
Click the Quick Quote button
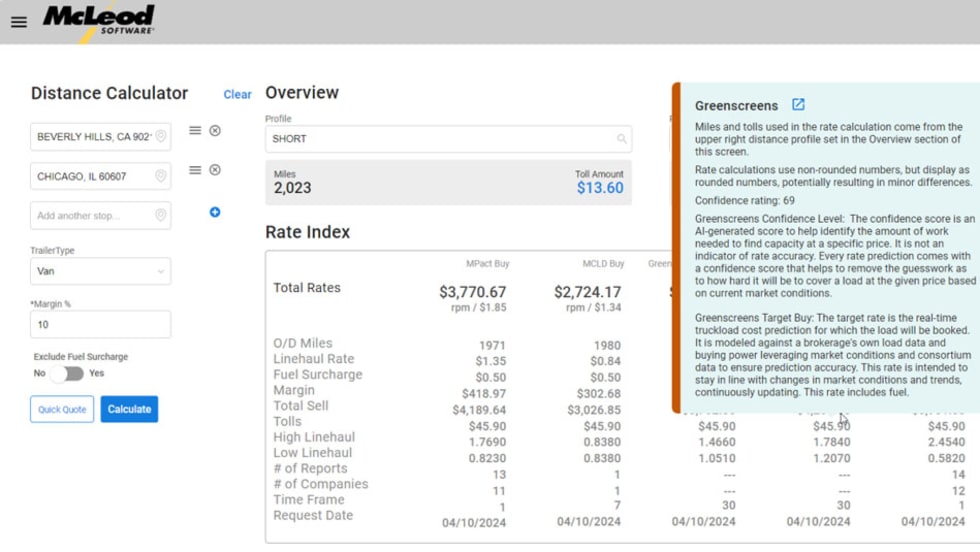[62, 409]
